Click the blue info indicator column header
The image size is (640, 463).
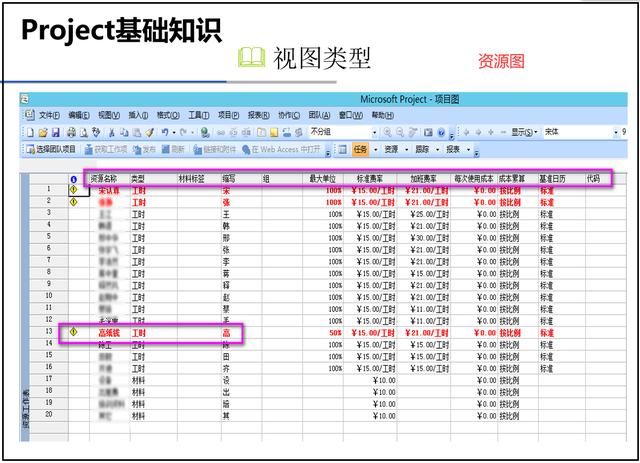coord(73,179)
